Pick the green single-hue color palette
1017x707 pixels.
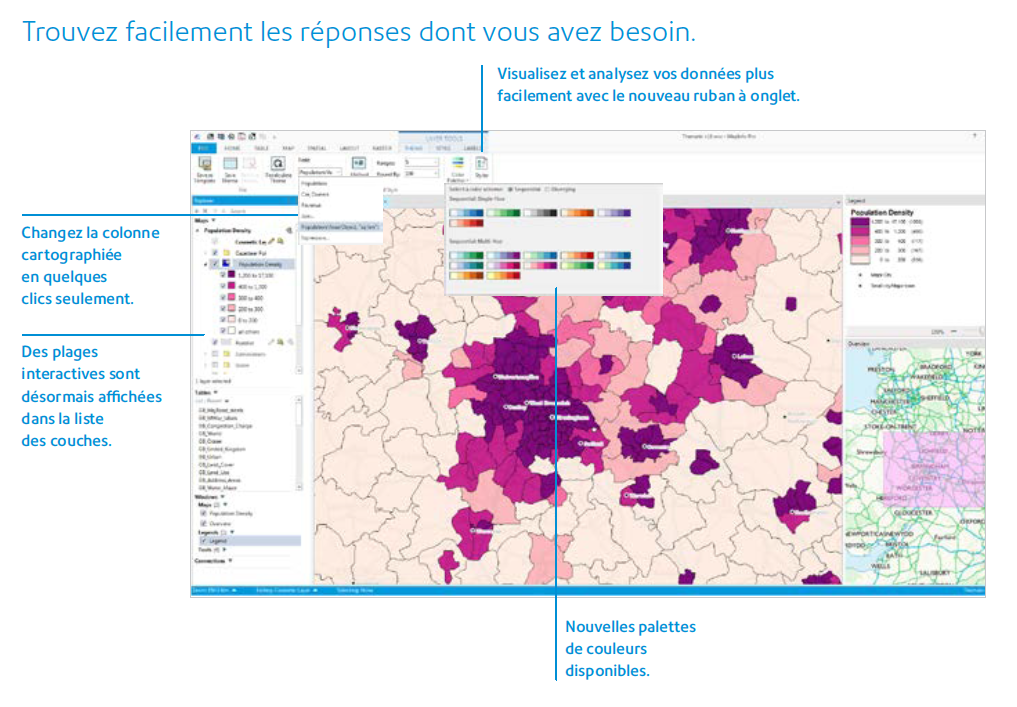(x=503, y=213)
